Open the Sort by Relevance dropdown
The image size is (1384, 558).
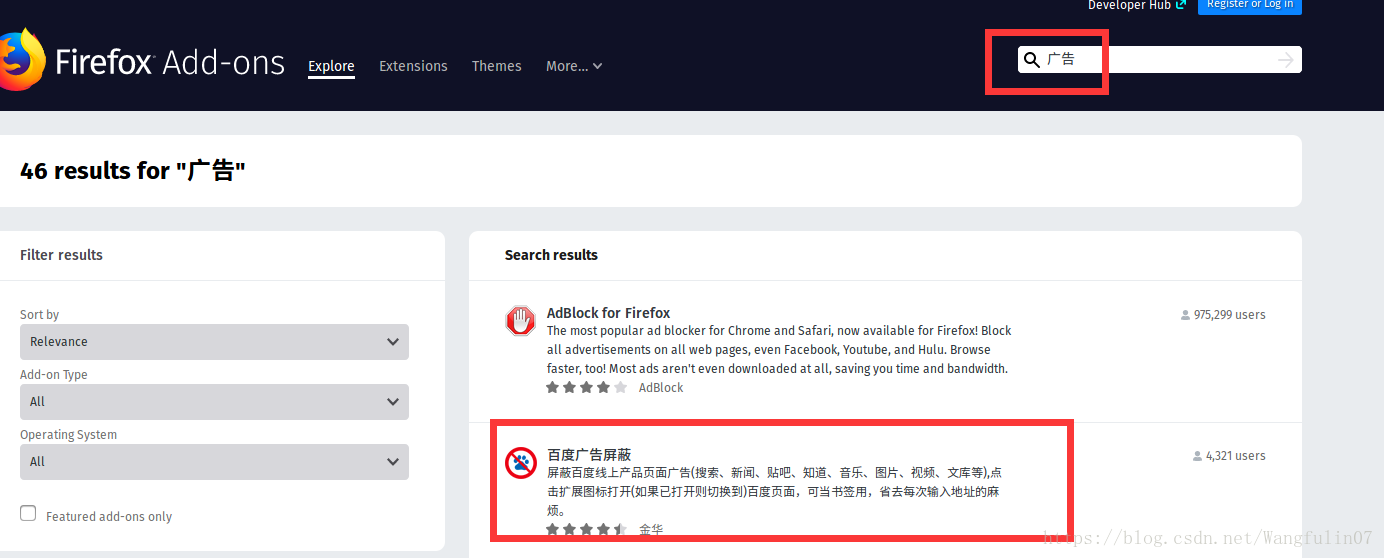(x=214, y=342)
